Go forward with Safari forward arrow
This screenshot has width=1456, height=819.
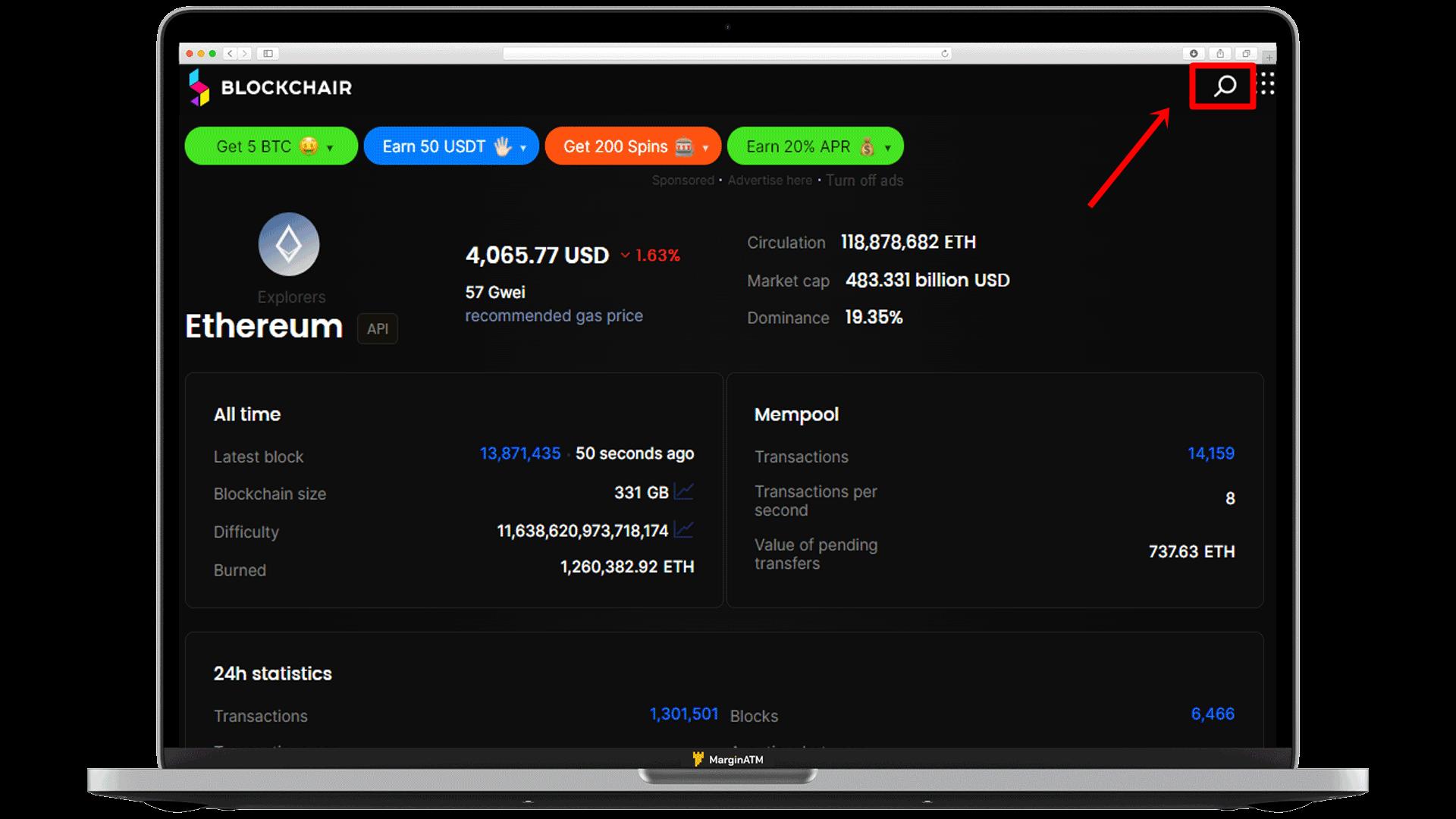(x=245, y=53)
